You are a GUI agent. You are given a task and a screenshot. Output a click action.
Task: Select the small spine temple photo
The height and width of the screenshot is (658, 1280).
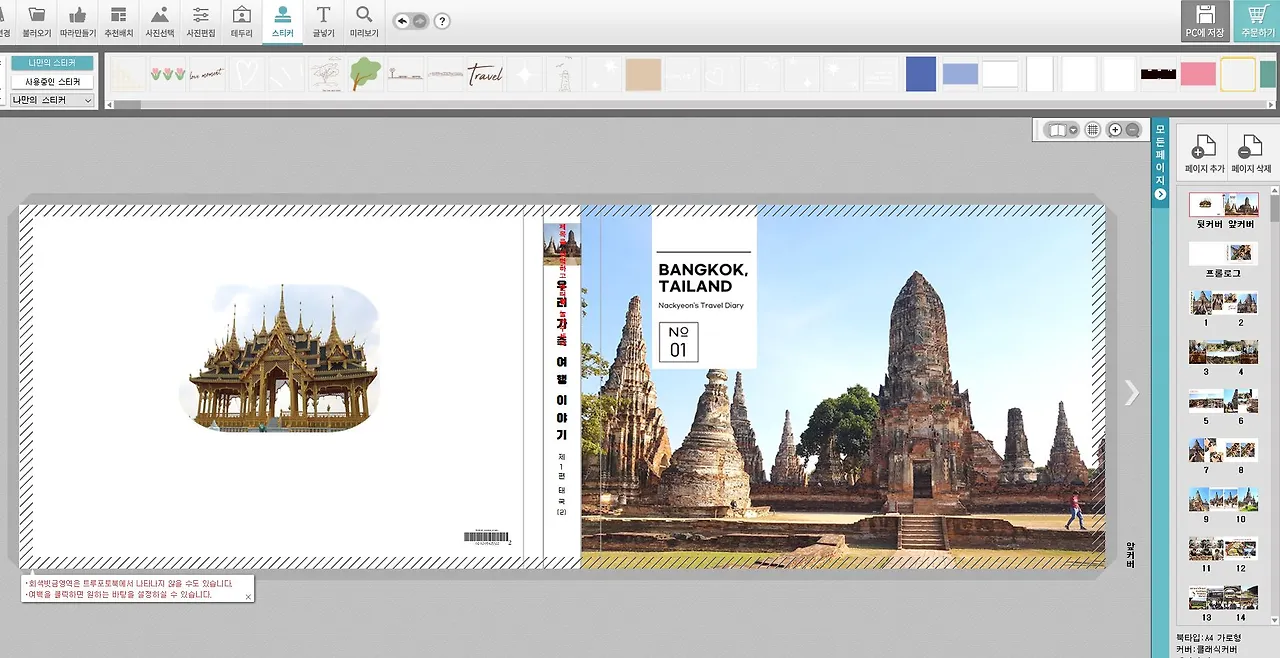click(x=561, y=244)
